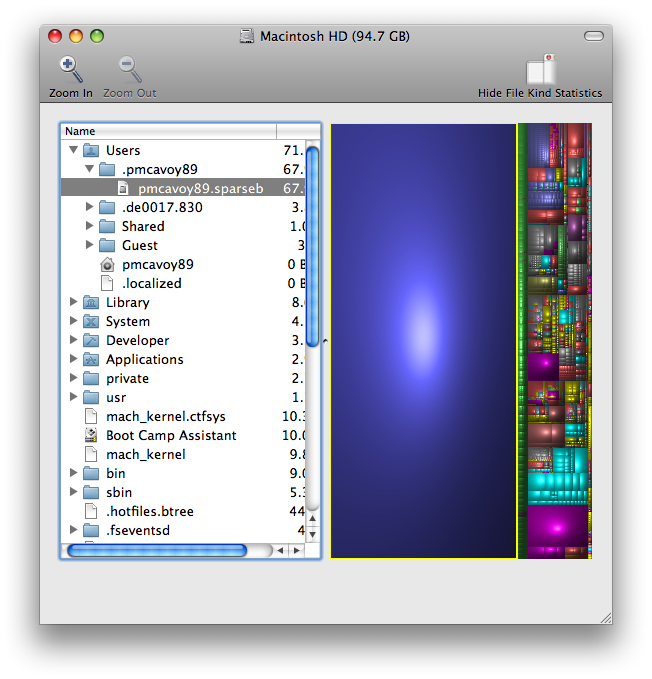Click the large magenta block at treemap bottom
The height and width of the screenshot is (679, 652).
558,526
